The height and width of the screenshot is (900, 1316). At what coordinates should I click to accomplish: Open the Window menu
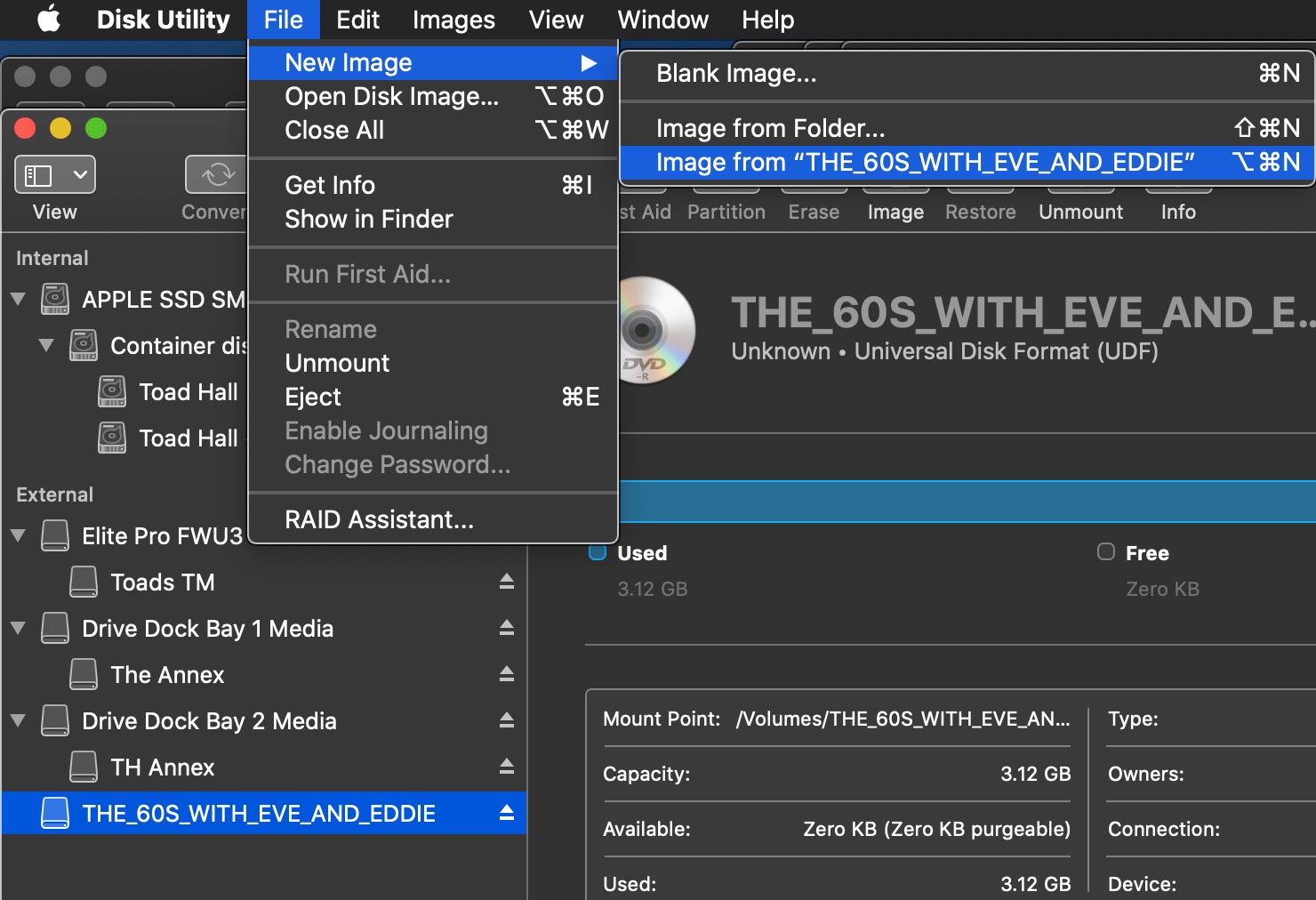coord(663,20)
